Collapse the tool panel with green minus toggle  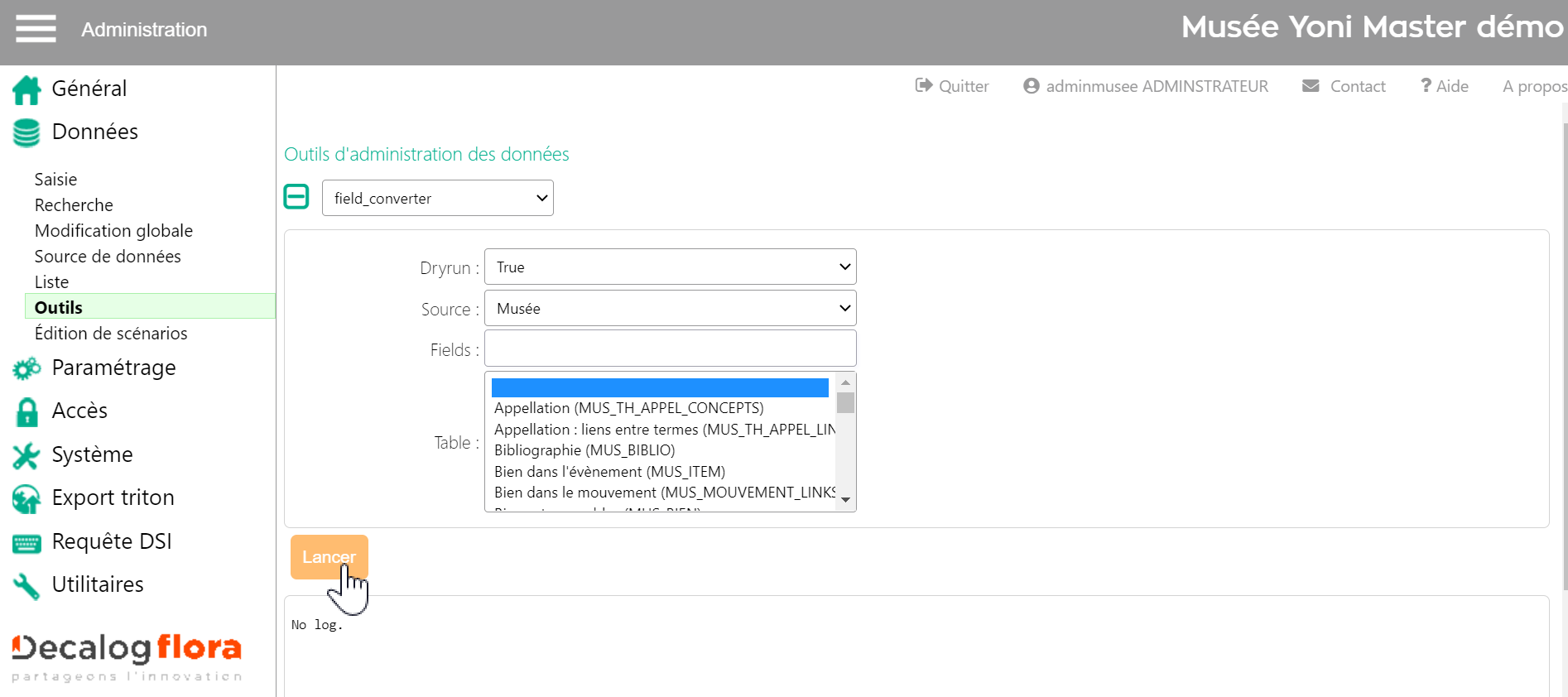click(x=296, y=197)
